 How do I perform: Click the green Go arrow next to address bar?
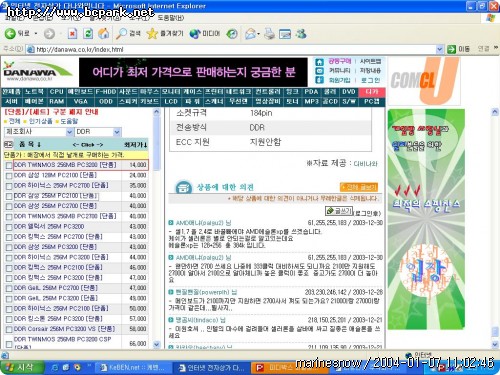(x=451, y=49)
